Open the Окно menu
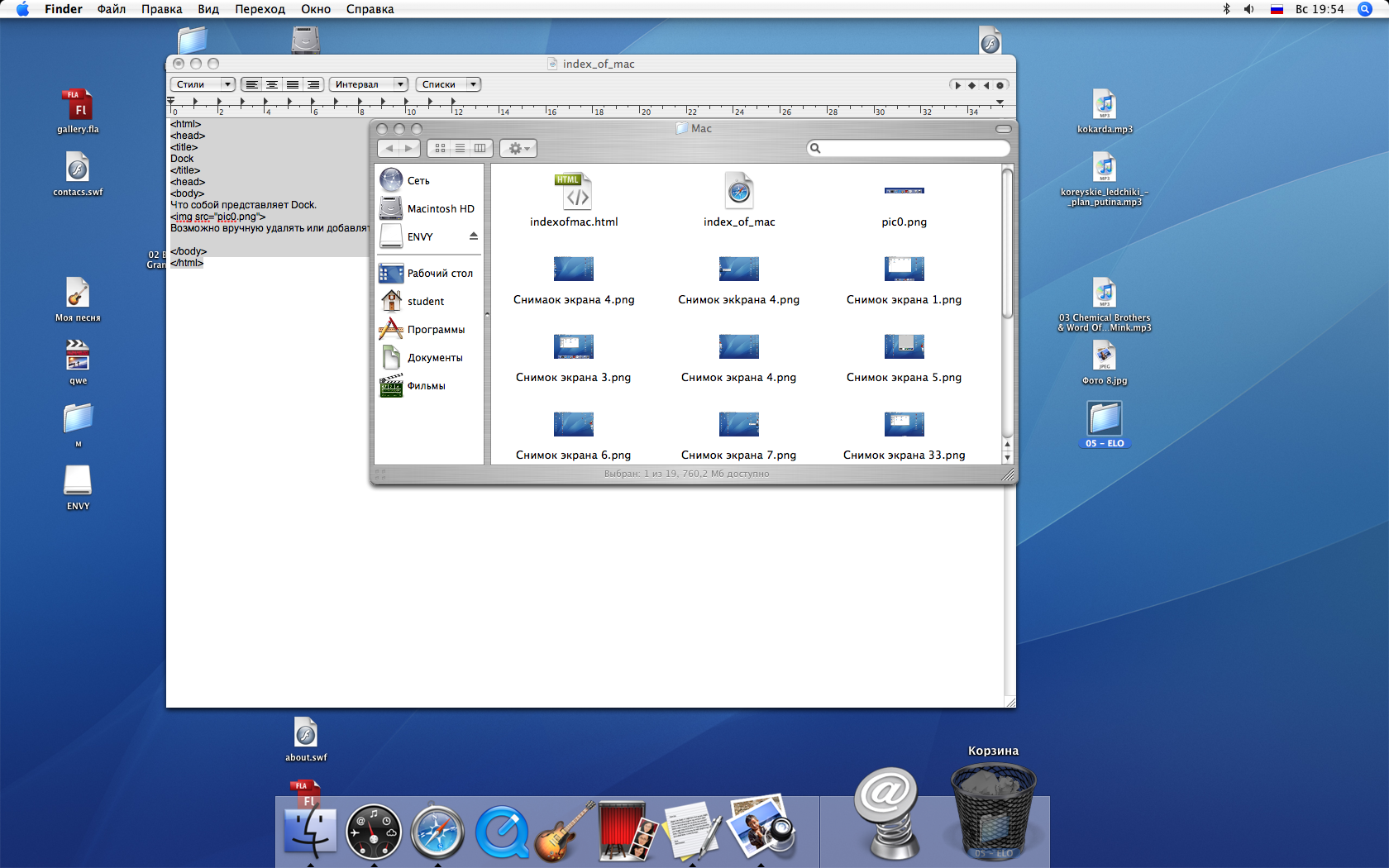Viewport: 1389px width, 868px height. coord(316,9)
